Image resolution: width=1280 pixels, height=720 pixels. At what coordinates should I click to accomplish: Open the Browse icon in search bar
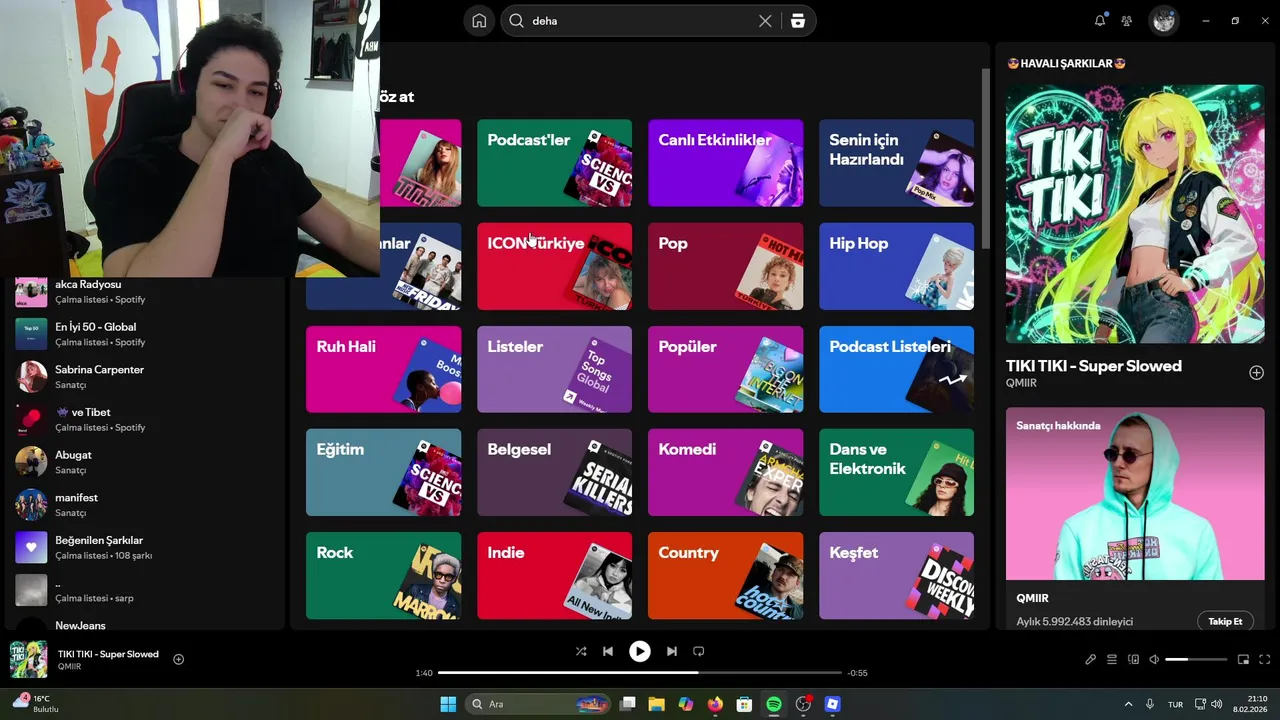(797, 21)
